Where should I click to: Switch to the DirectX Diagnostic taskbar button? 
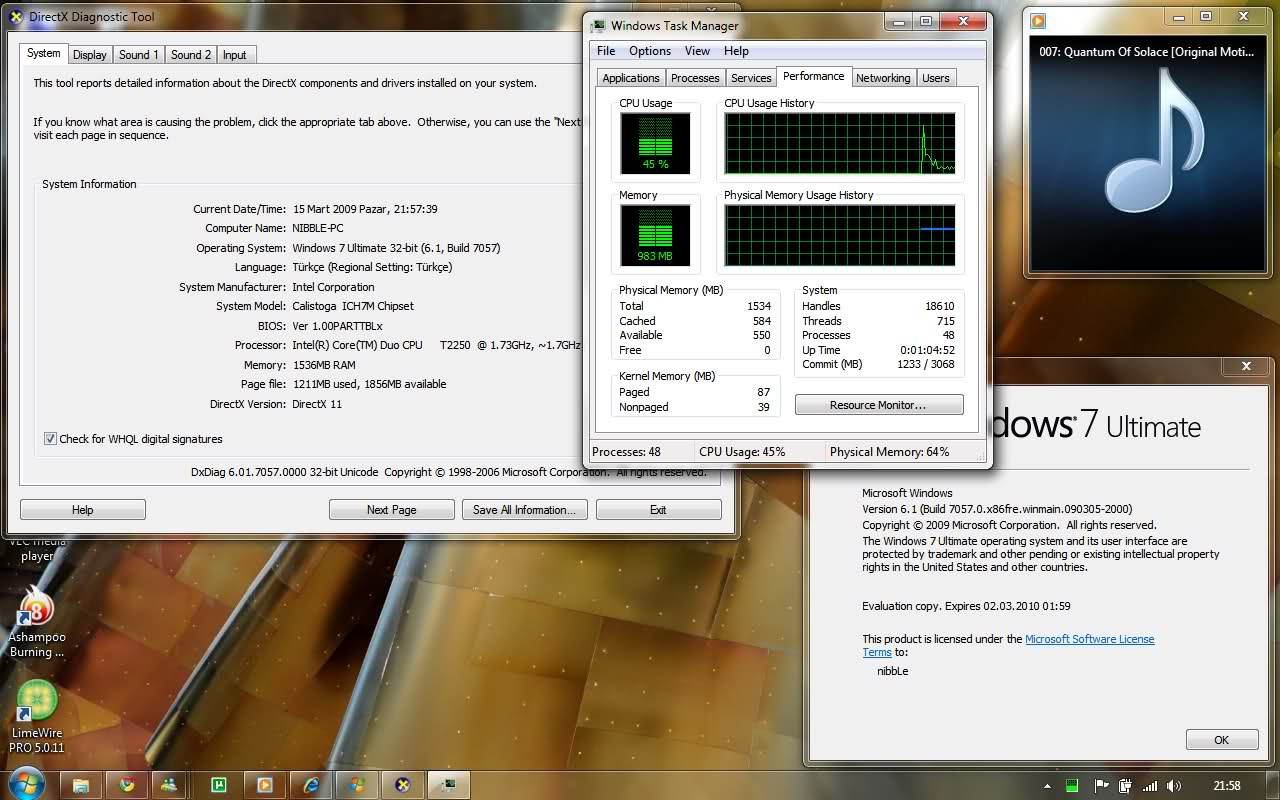(403, 785)
